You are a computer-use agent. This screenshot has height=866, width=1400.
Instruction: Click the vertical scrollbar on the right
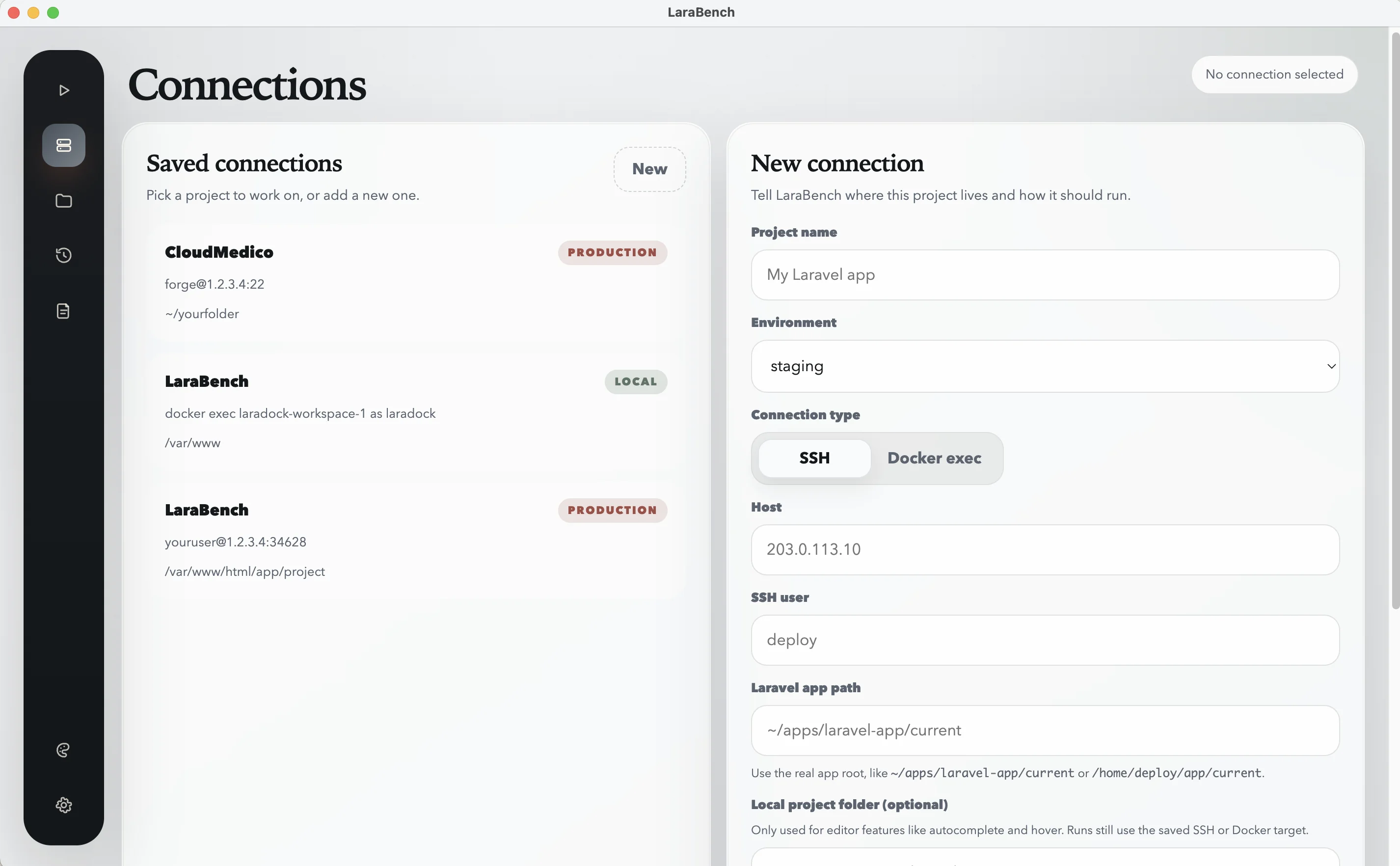(x=1396, y=321)
